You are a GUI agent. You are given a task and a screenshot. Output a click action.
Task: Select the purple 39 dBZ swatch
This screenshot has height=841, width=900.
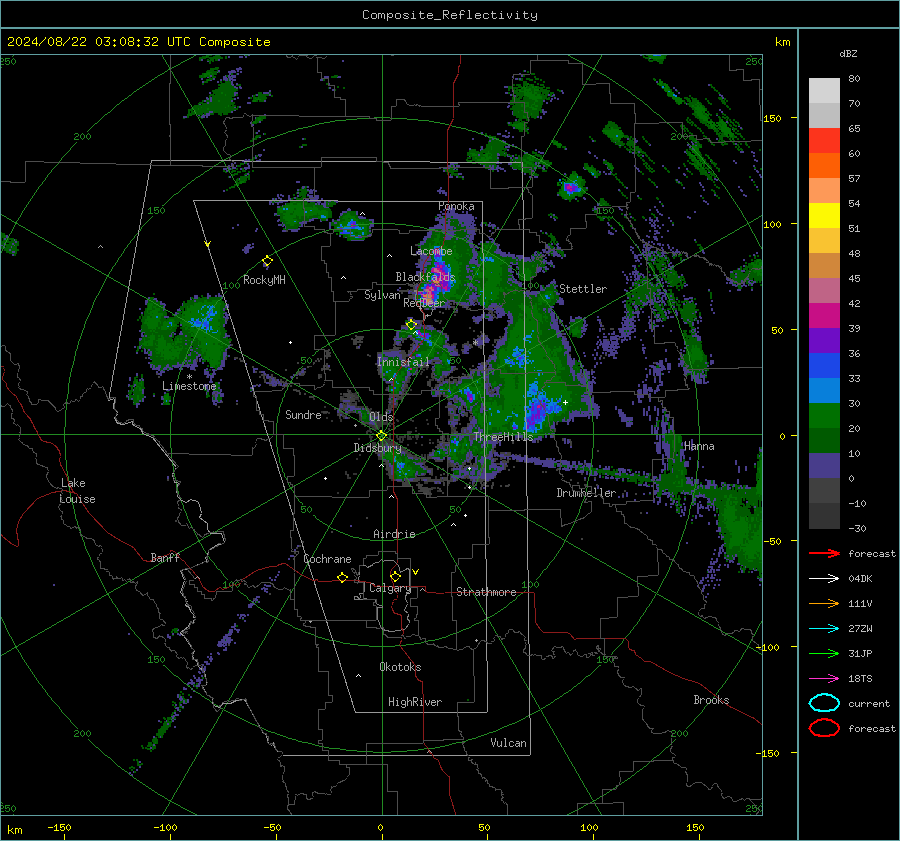[x=824, y=341]
